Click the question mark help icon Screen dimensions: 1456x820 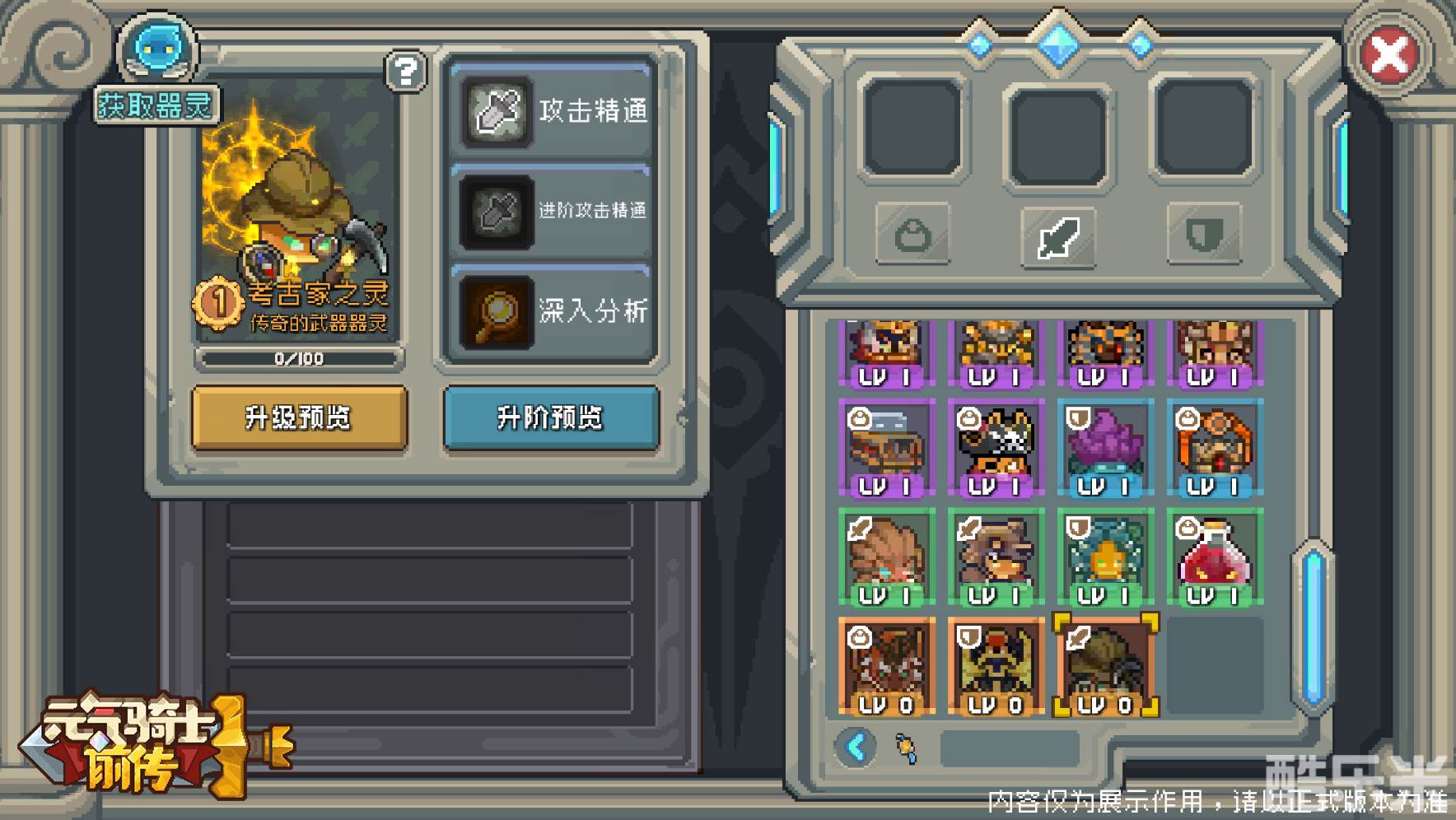tap(406, 71)
